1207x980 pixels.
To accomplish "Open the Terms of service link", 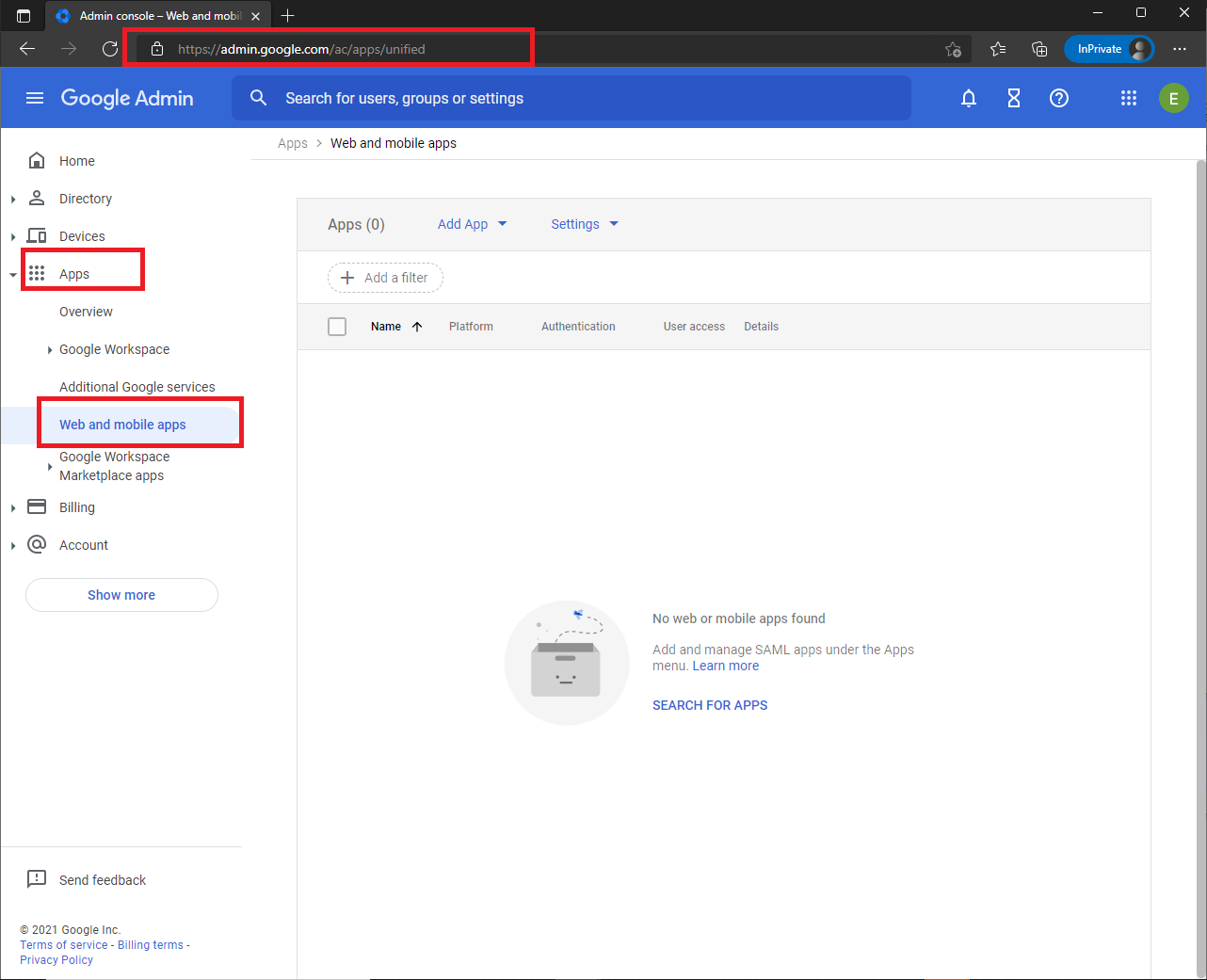I will [x=64, y=945].
